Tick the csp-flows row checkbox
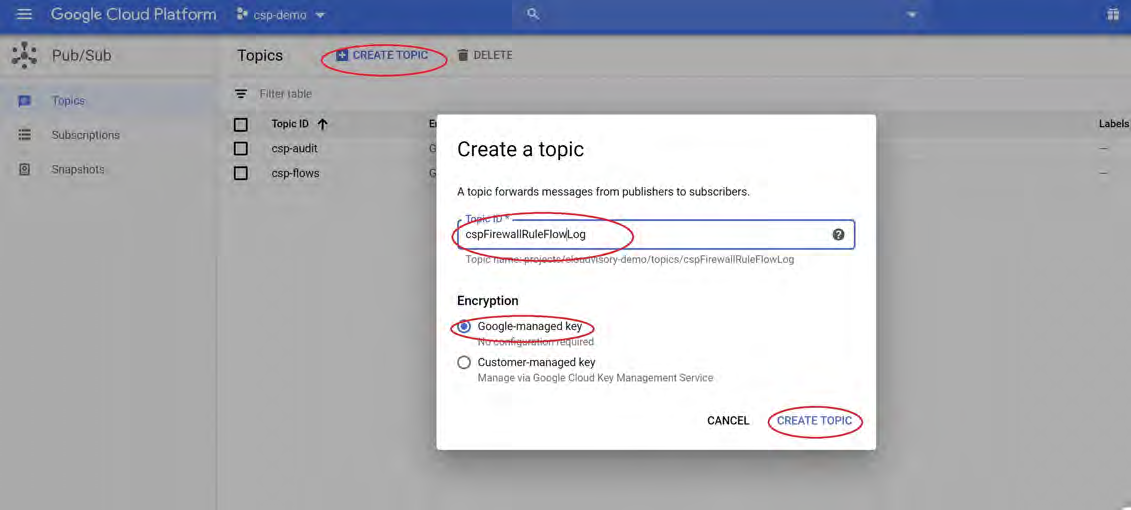Image resolution: width=1131 pixels, height=510 pixels. [241, 173]
